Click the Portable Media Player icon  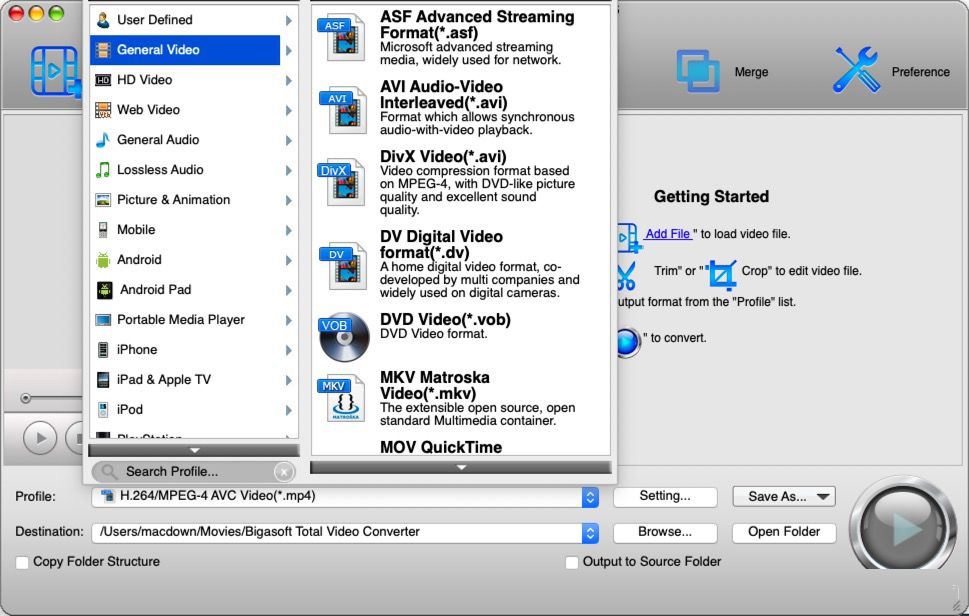coord(103,319)
